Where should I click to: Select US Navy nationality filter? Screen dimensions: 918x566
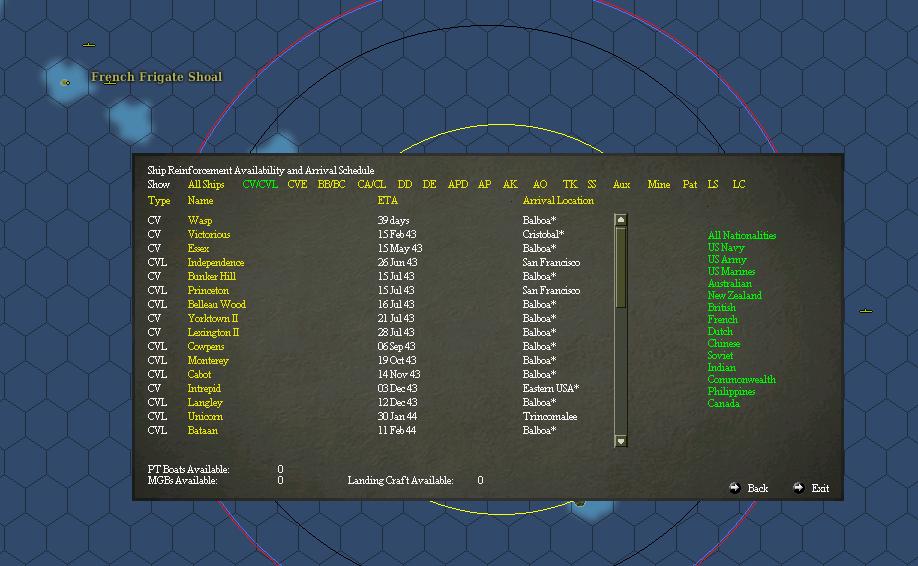click(x=726, y=248)
